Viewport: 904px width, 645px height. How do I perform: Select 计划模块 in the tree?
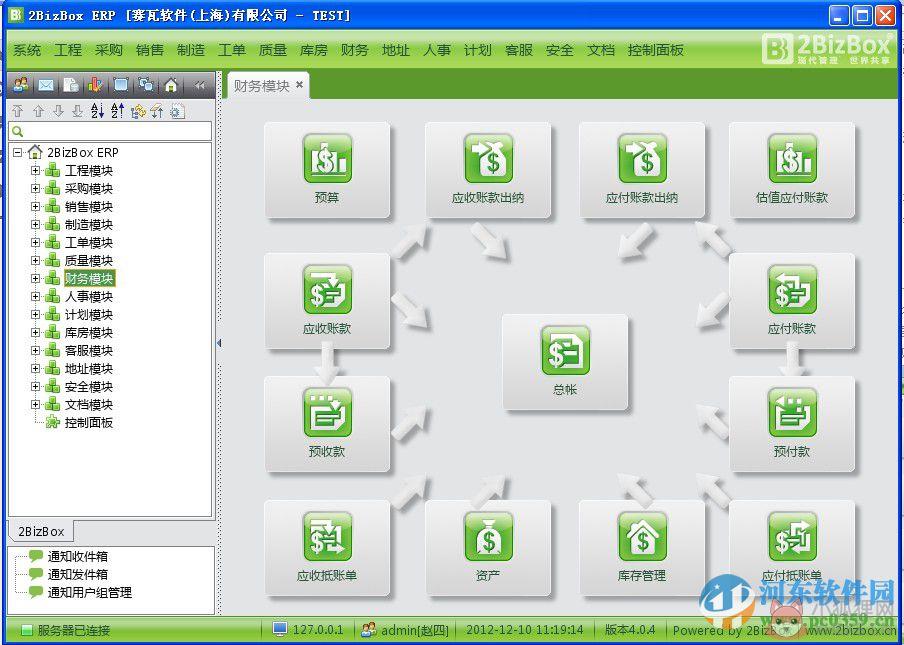point(88,315)
